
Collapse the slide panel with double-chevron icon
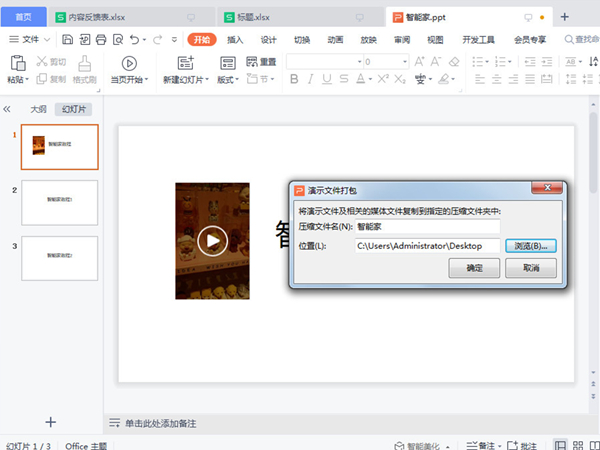pos(8,109)
